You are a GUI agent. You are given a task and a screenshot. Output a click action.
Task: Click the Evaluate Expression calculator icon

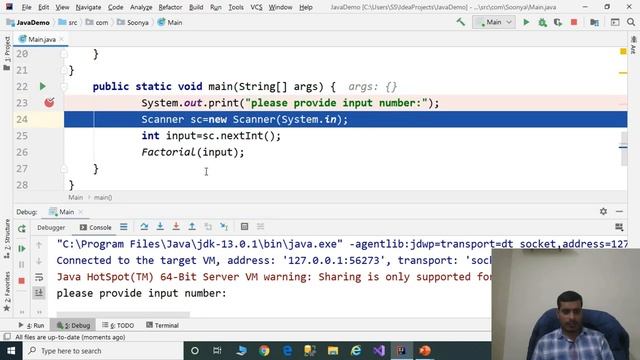click(x=244, y=227)
